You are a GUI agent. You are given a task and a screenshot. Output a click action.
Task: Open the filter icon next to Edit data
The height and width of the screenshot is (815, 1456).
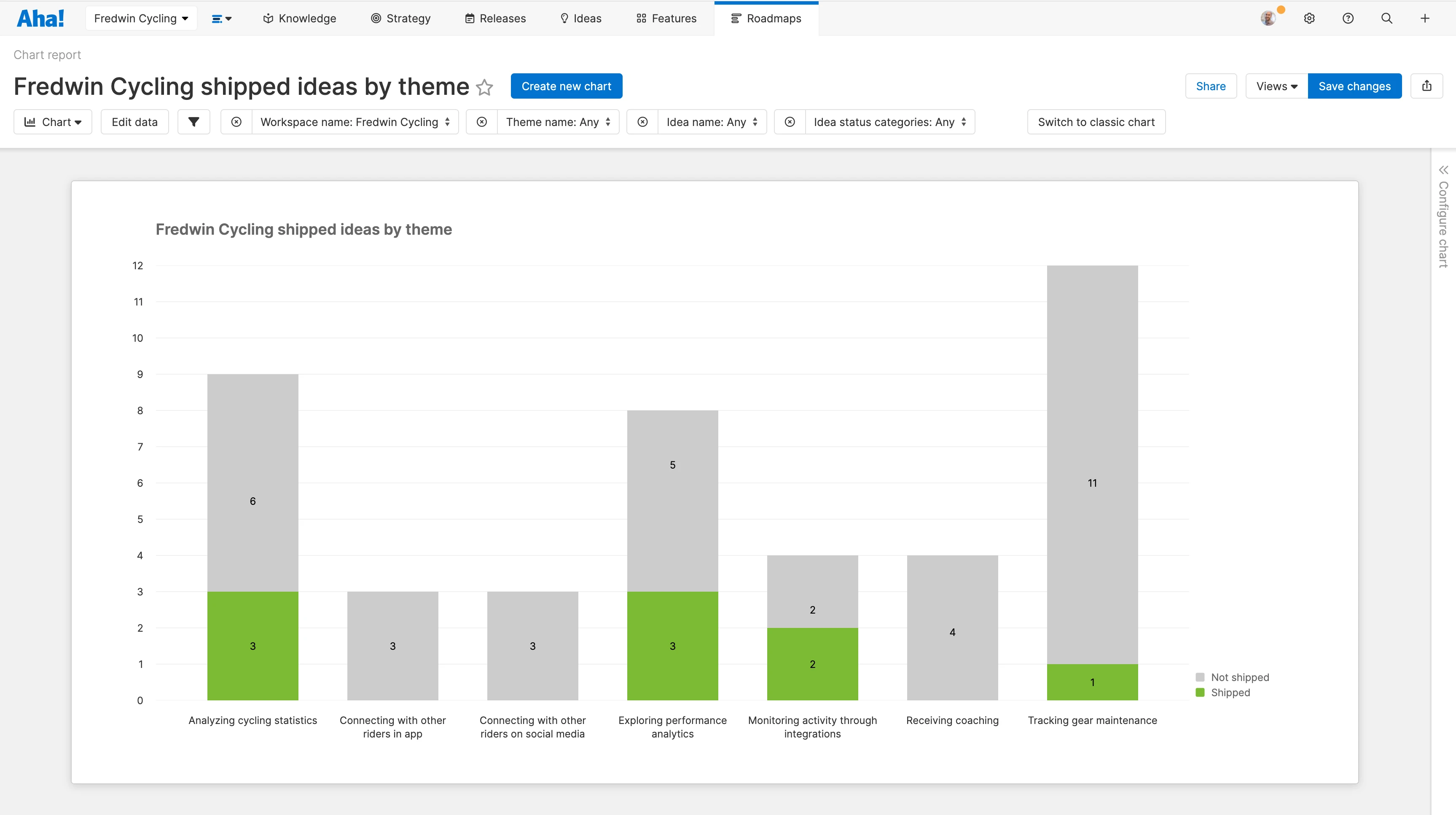tap(194, 121)
